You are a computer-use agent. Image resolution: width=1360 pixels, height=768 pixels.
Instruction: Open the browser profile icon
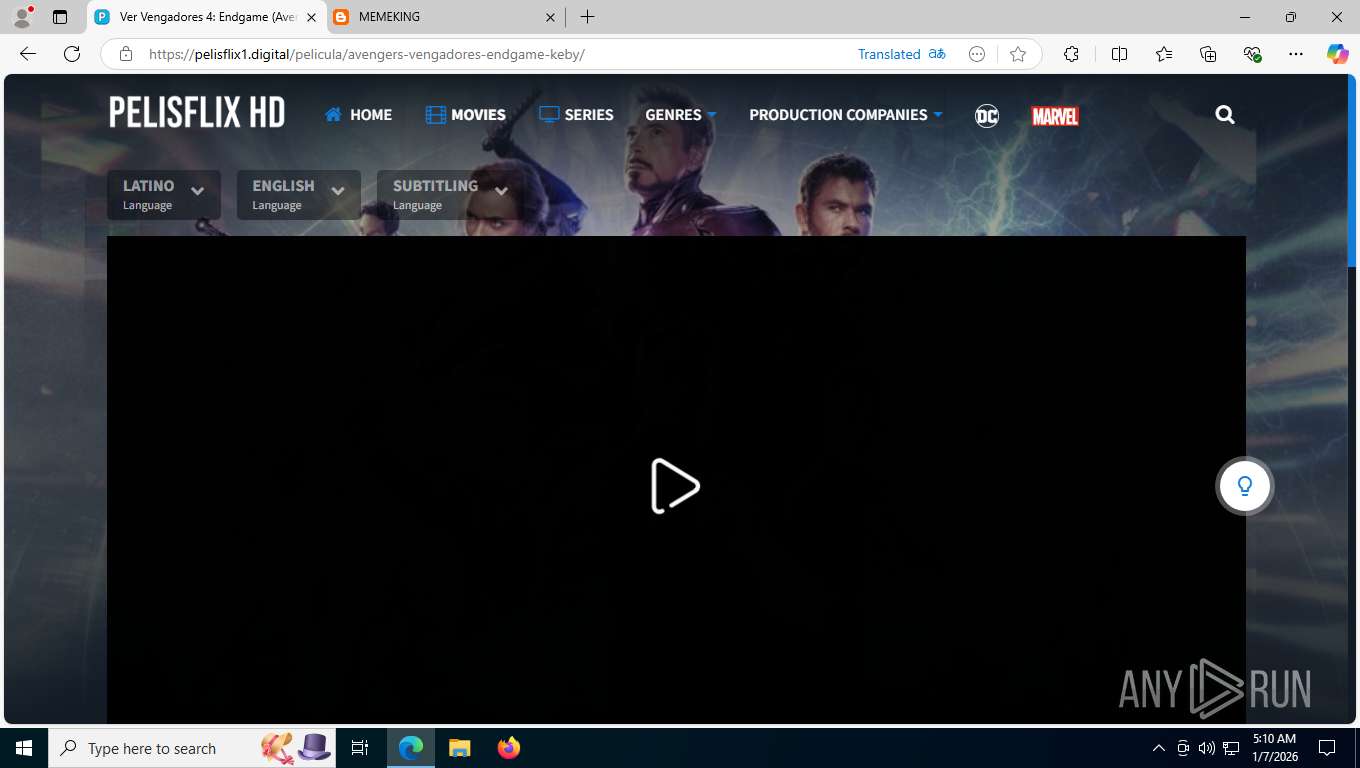(x=21, y=17)
